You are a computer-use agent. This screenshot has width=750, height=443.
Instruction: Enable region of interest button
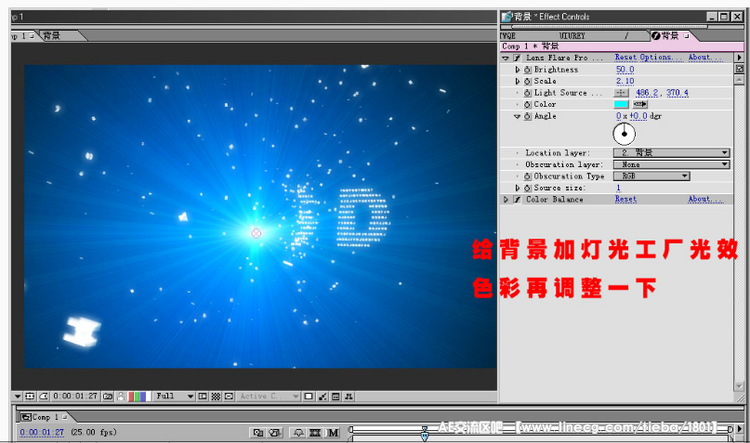tap(202, 396)
